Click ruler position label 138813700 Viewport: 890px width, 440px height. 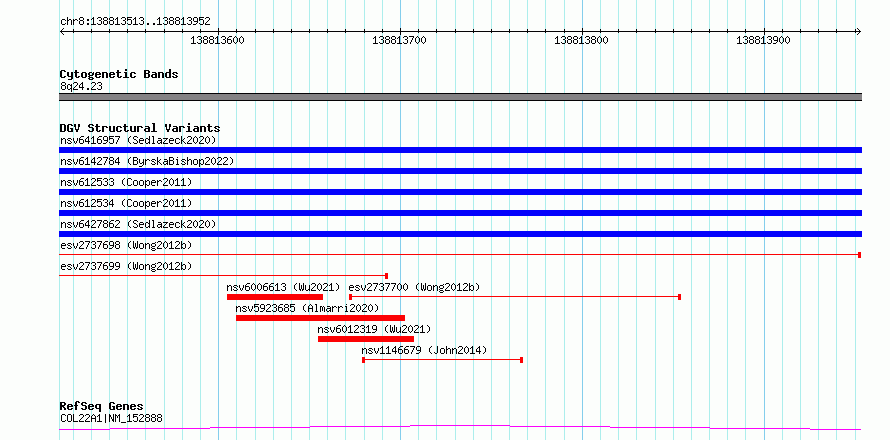click(399, 40)
